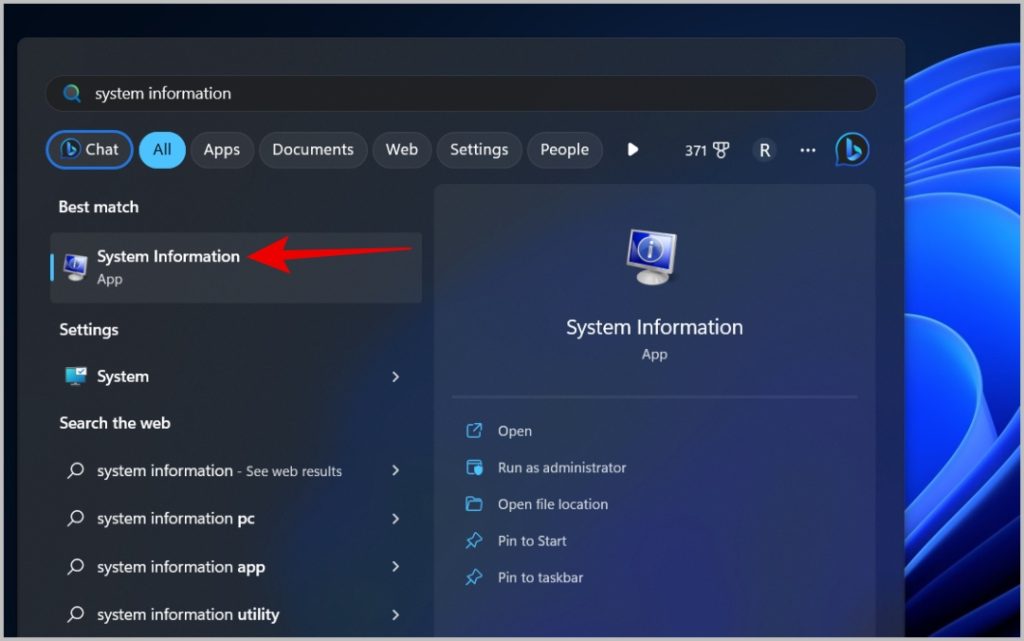
Task: Open the Bing Chat button
Action: 90,150
